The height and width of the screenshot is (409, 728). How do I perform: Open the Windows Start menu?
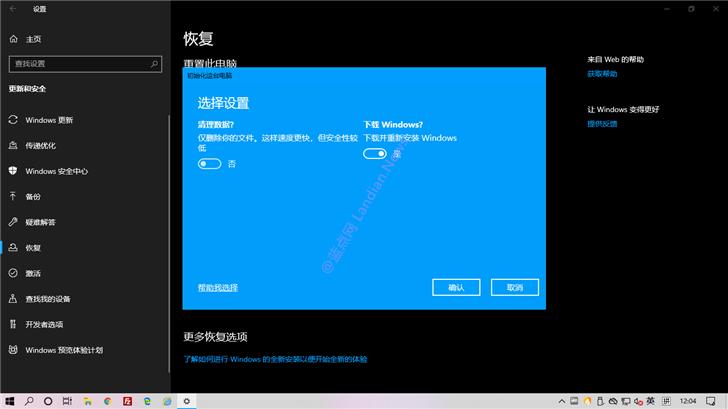(x=10, y=401)
